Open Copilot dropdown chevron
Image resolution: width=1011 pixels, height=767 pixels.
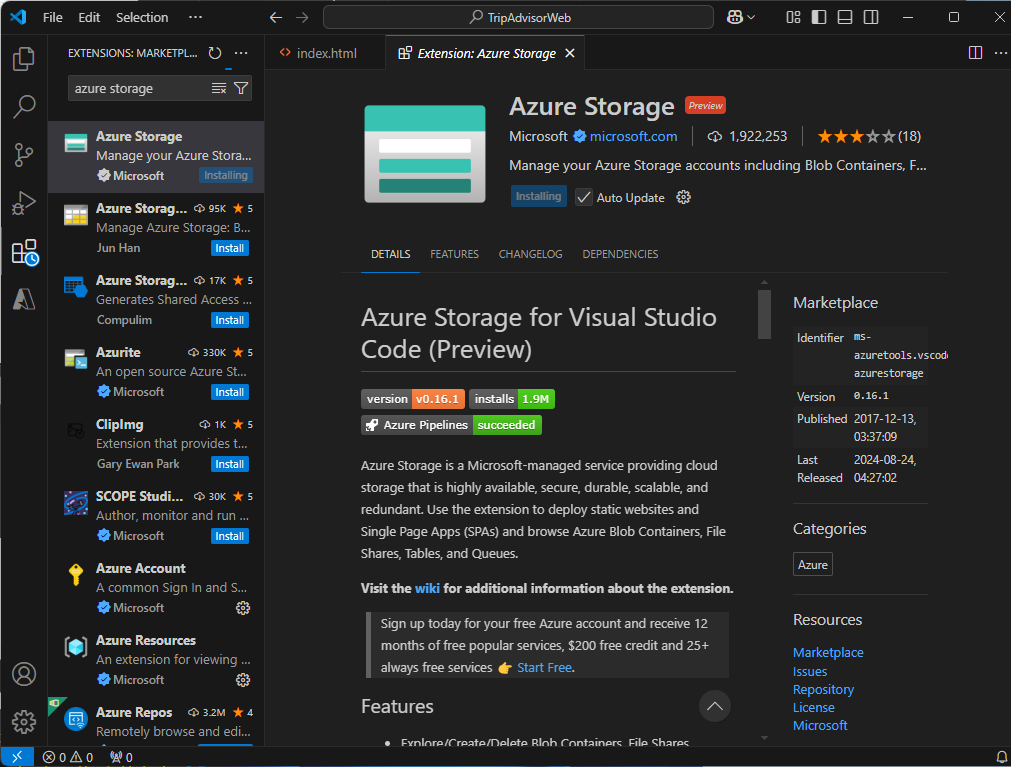(x=751, y=17)
